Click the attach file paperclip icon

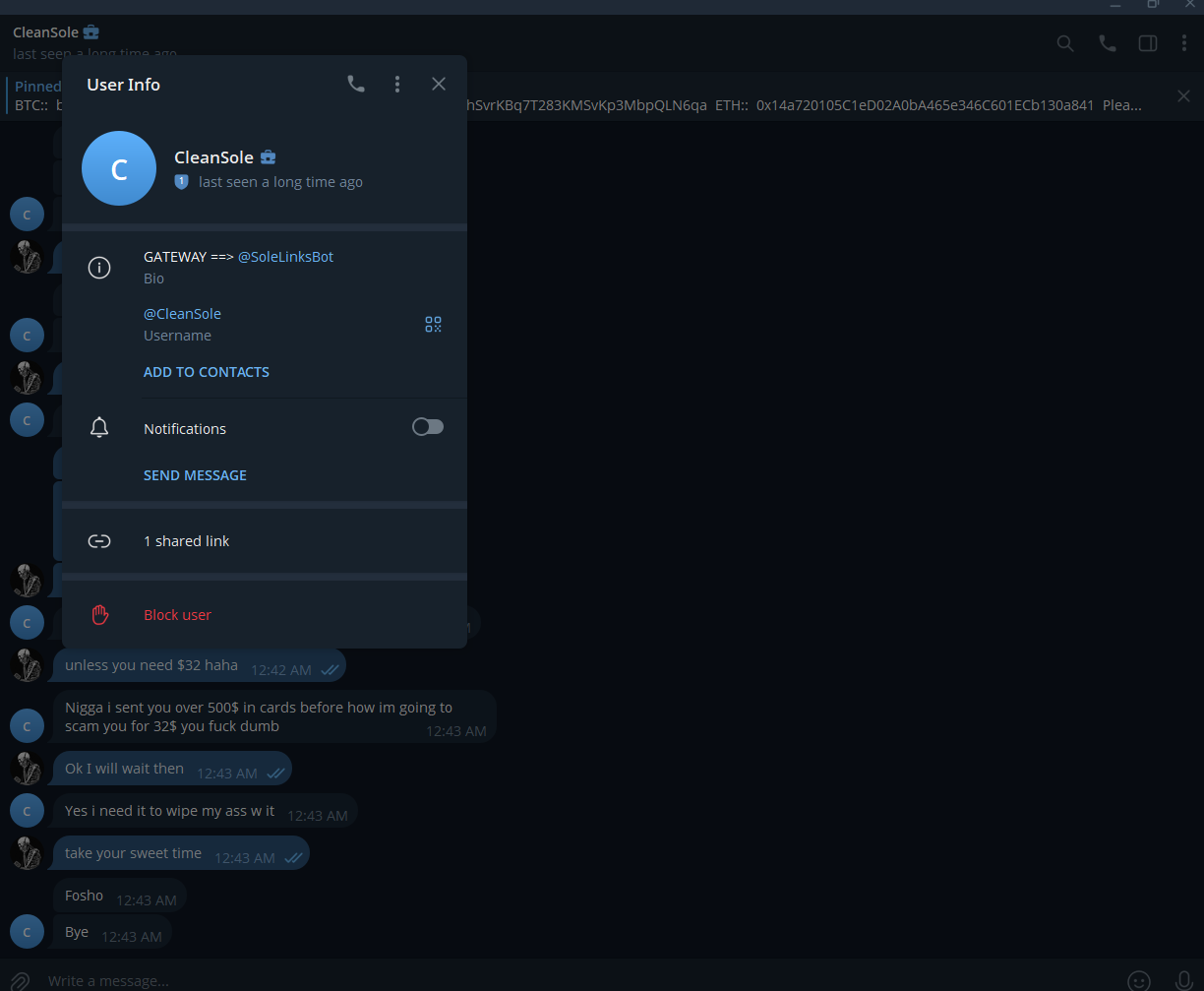pos(20,980)
